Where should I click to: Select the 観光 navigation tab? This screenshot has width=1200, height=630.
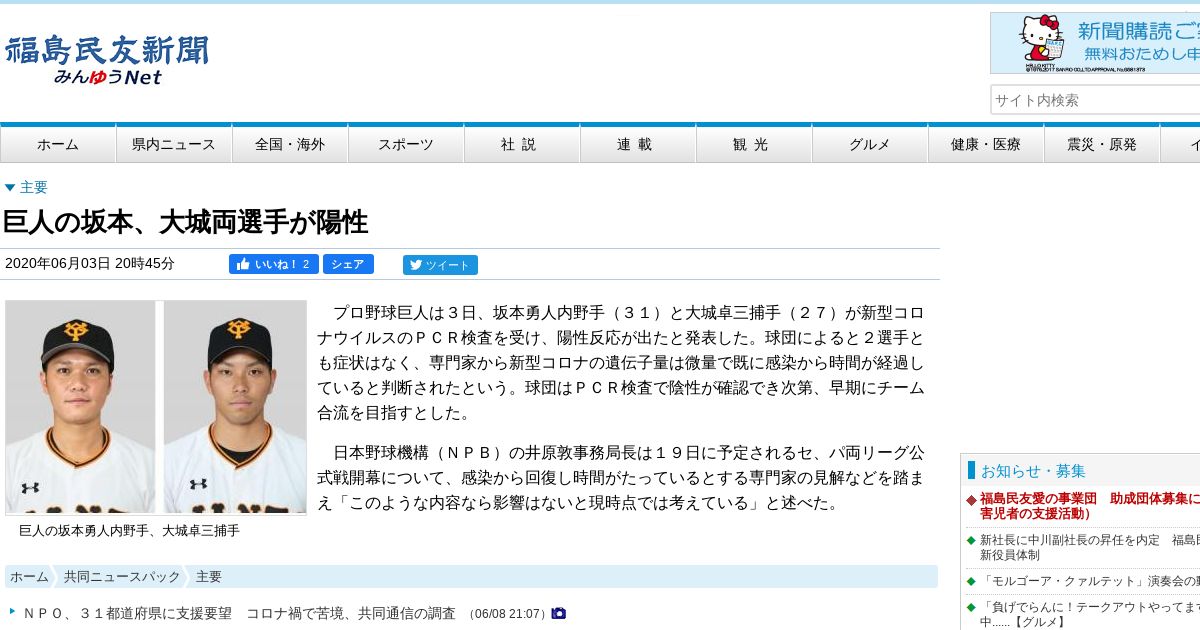[x=754, y=144]
